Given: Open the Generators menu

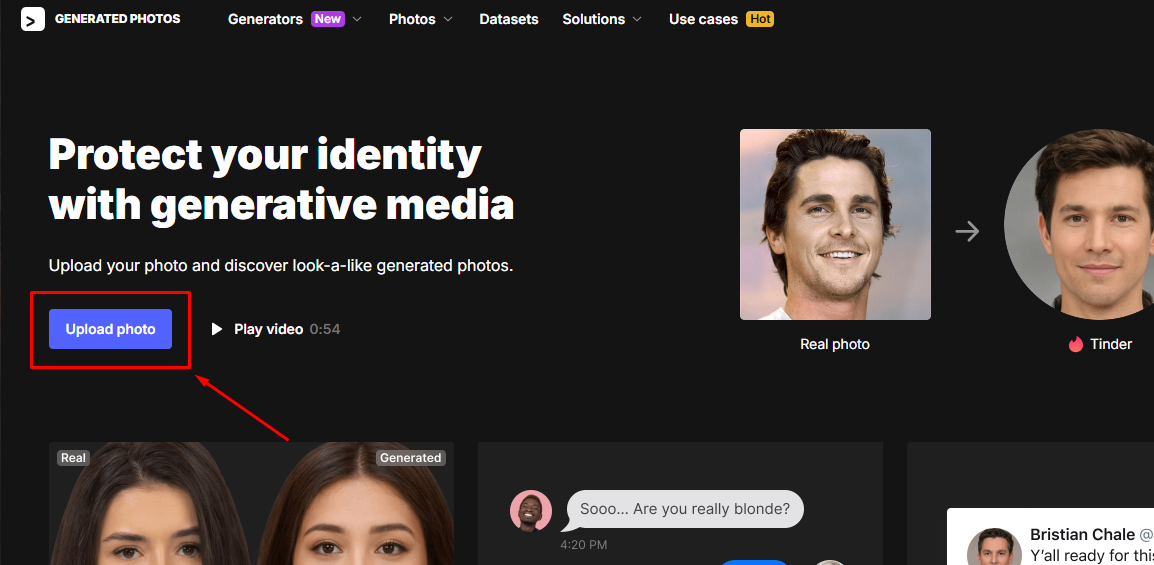Looking at the screenshot, I should (x=265, y=19).
